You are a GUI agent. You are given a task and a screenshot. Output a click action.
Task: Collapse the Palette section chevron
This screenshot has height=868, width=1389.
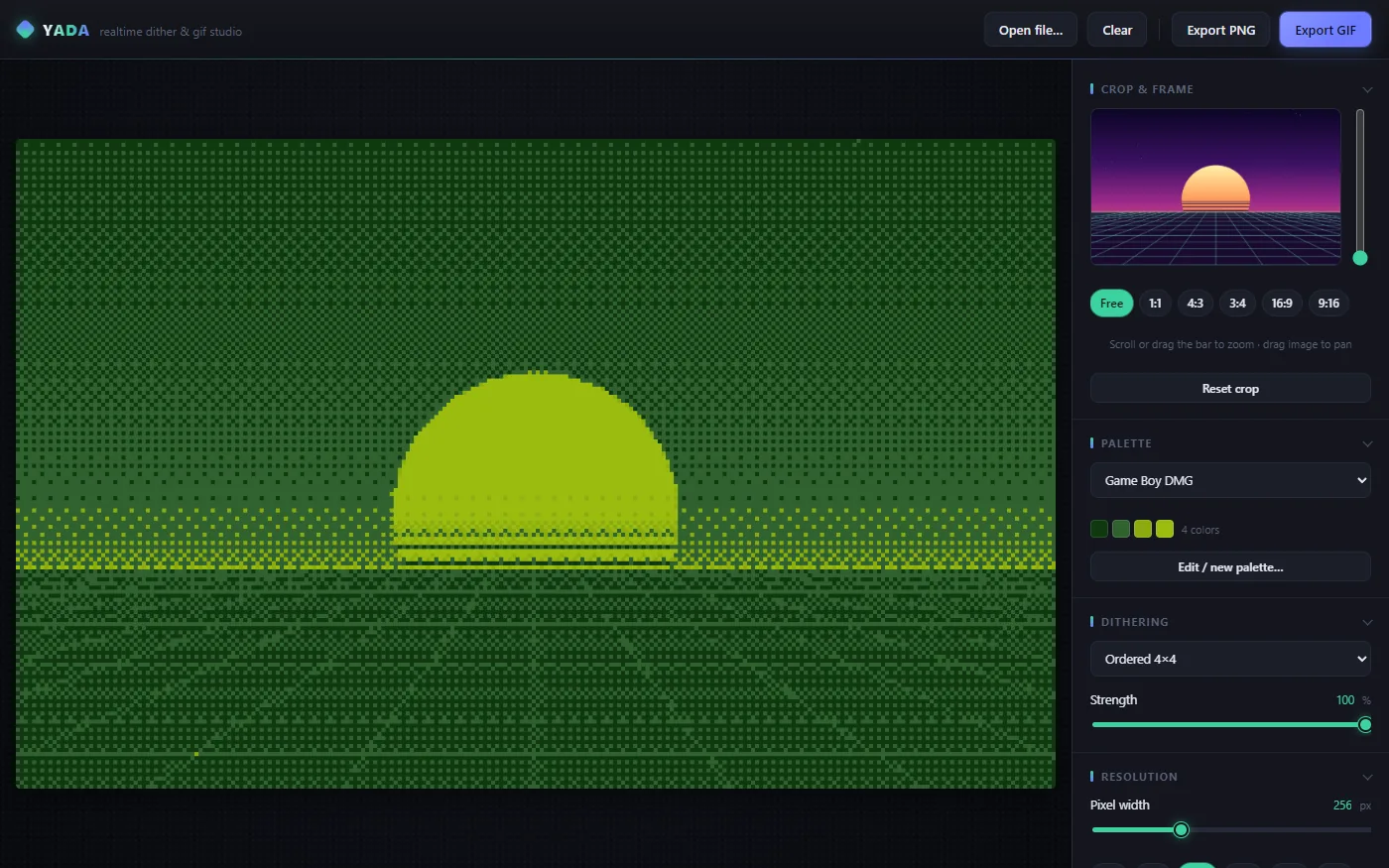(1367, 443)
